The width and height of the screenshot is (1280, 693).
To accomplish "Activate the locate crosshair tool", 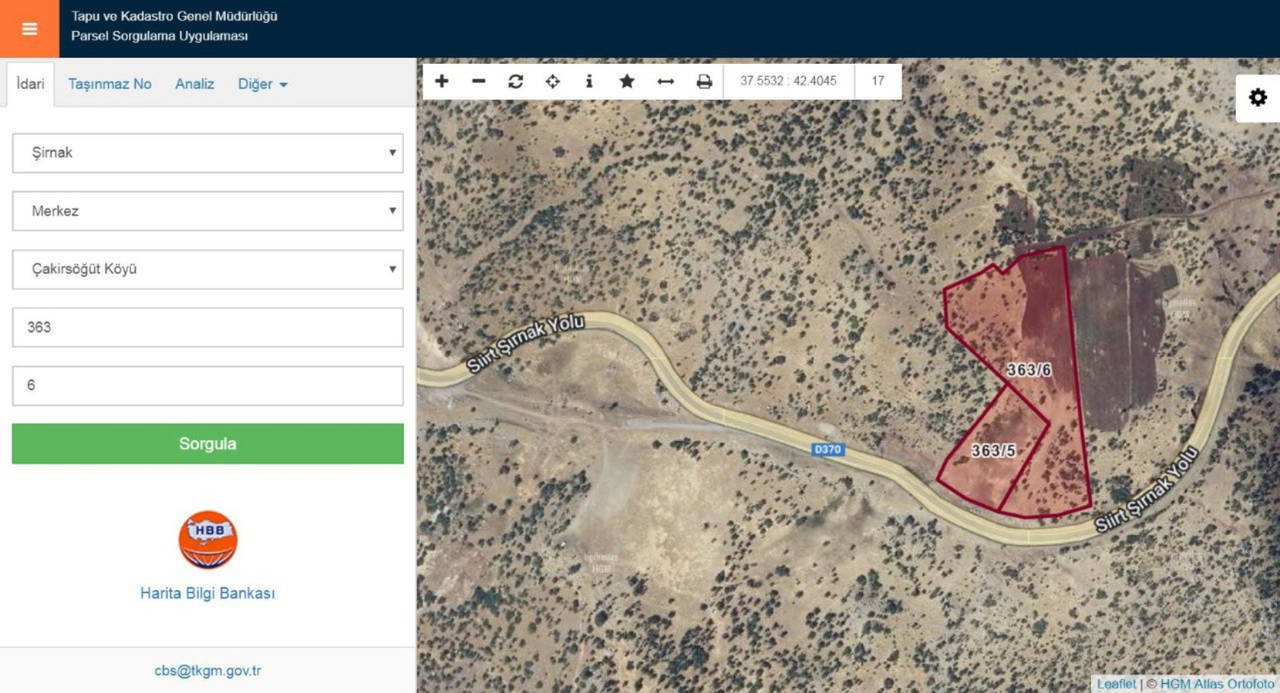I will click(552, 81).
